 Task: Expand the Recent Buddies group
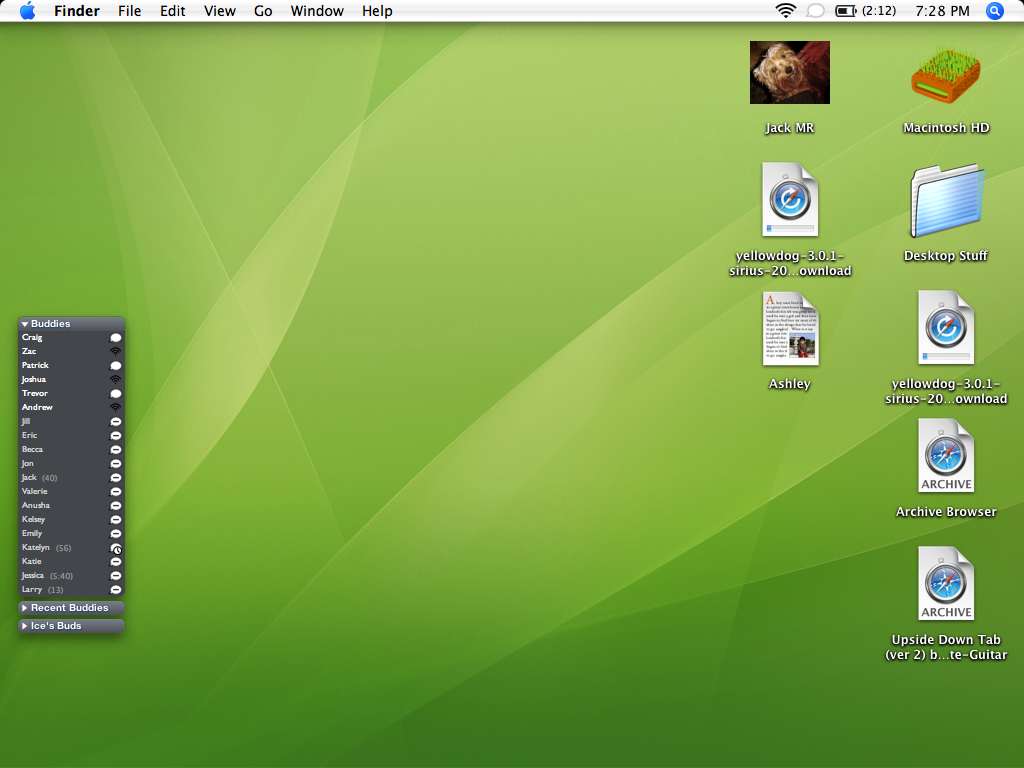coord(25,608)
